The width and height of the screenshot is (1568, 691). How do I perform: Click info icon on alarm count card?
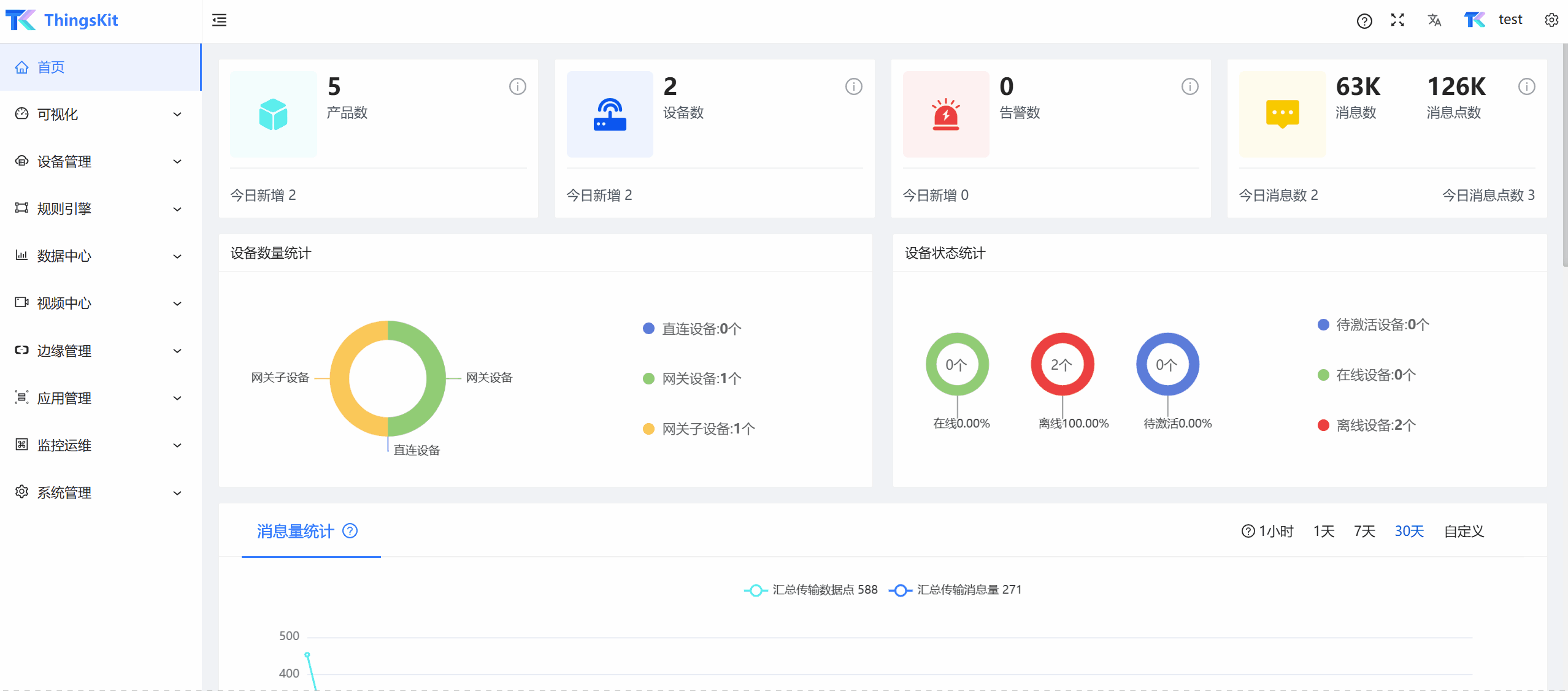(x=1189, y=86)
